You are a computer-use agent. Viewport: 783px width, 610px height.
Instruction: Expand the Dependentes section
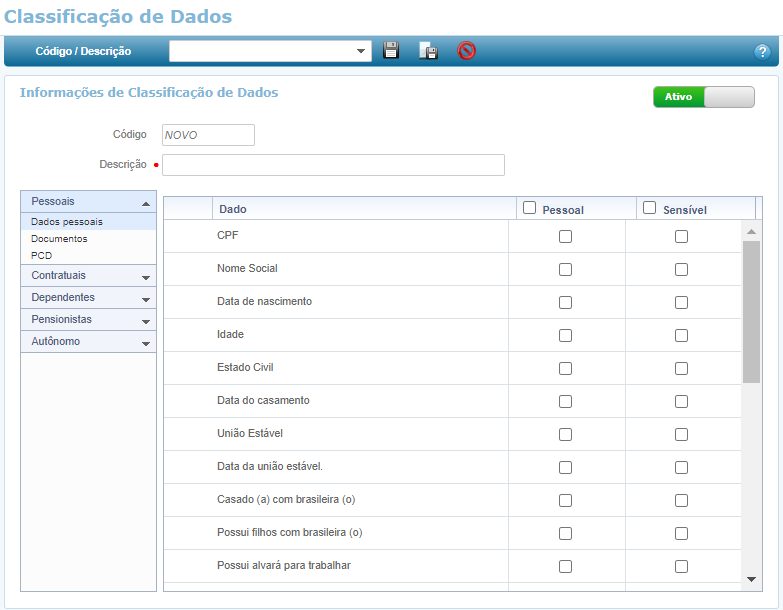(x=88, y=298)
